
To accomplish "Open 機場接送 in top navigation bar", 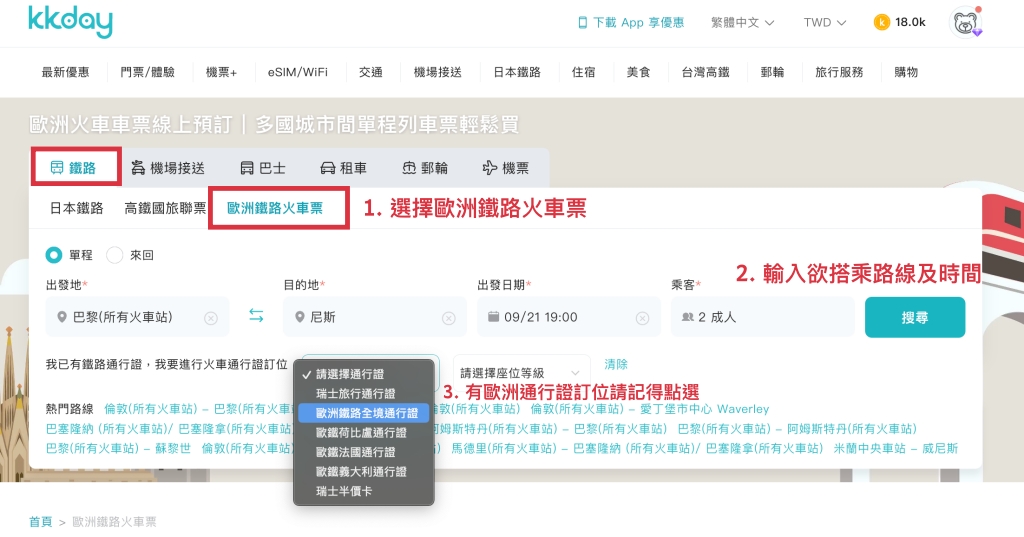I will [438, 73].
